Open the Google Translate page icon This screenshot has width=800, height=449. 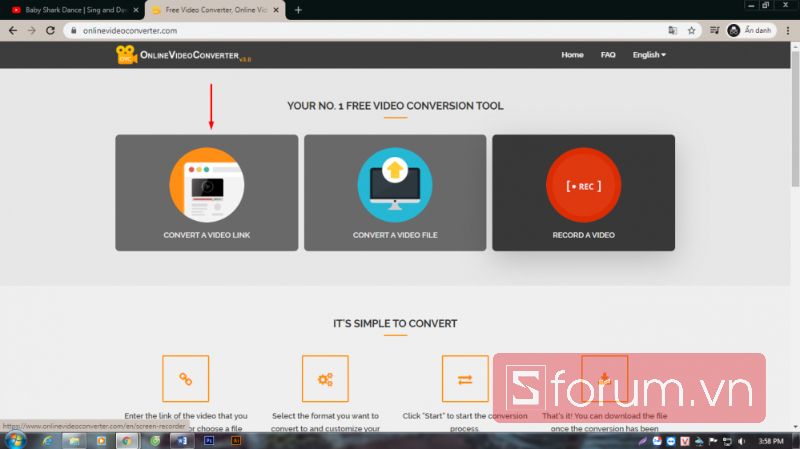click(x=672, y=31)
